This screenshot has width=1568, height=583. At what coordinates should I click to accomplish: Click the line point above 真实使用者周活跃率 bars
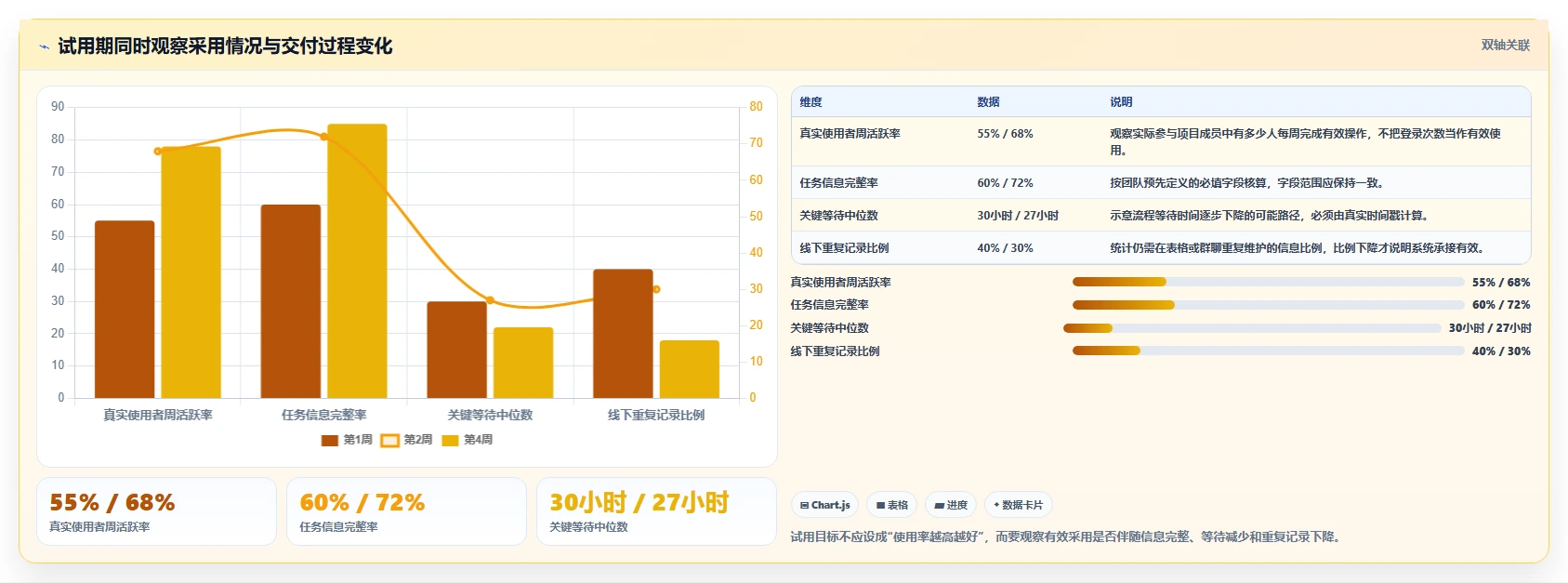[158, 151]
